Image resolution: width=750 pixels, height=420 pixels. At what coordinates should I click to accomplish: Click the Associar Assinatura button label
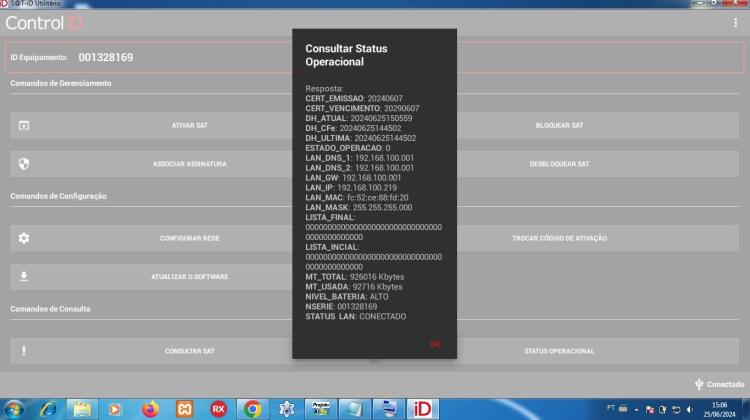click(189, 164)
